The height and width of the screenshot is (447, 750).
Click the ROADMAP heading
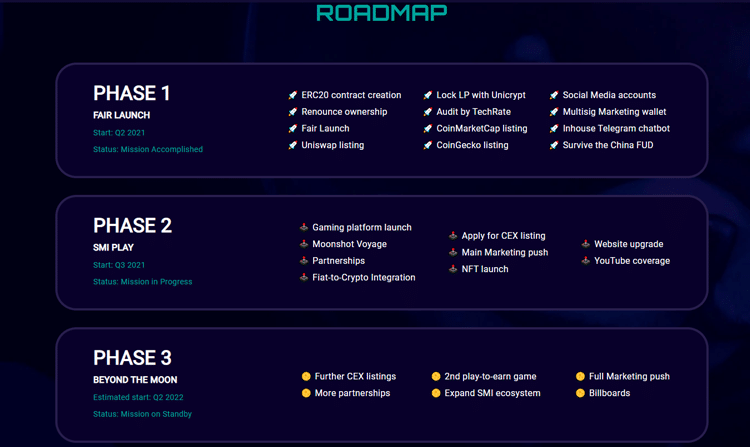(x=382, y=13)
